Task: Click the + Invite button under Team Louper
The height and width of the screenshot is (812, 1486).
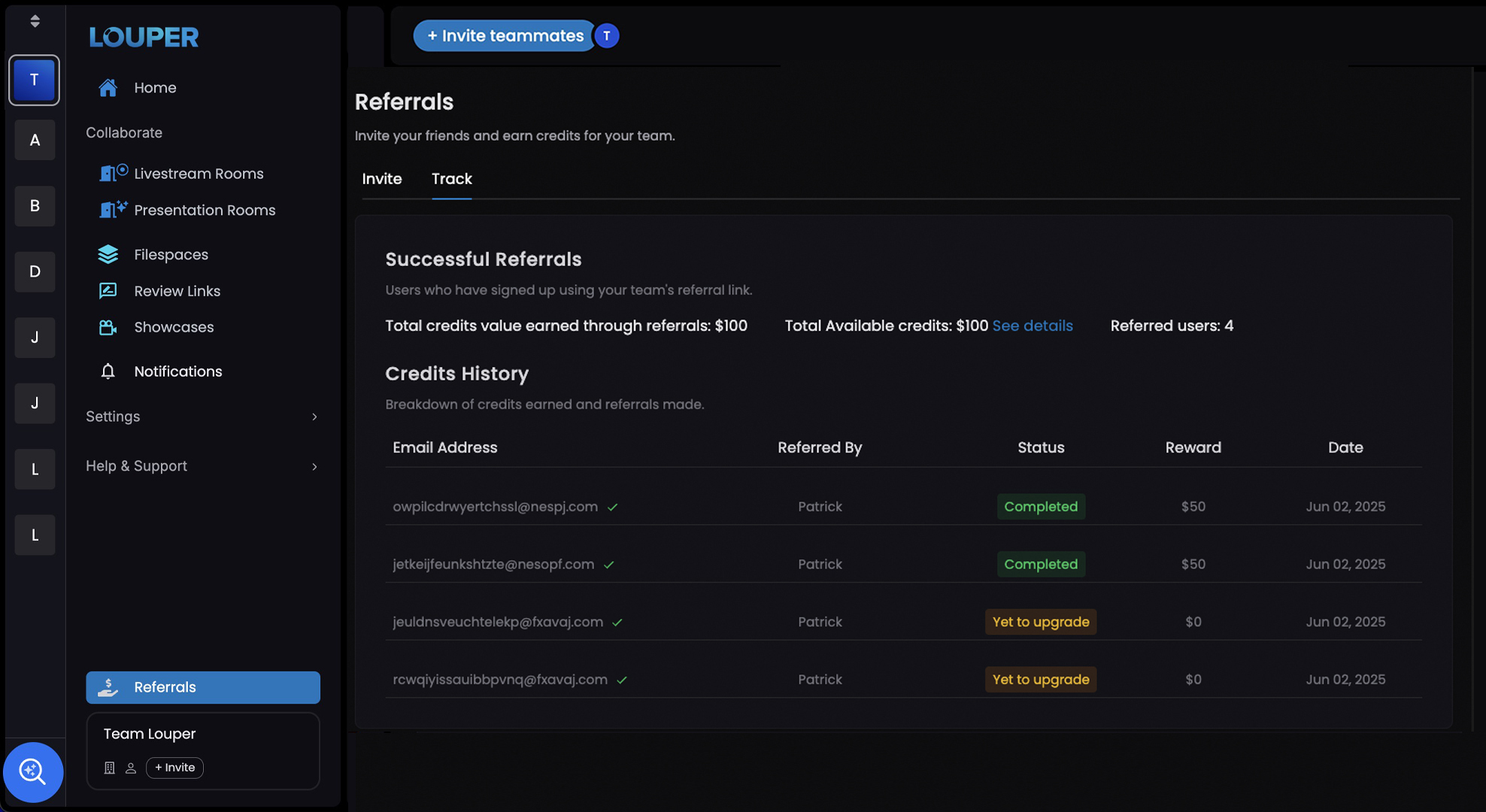Action: [x=174, y=768]
